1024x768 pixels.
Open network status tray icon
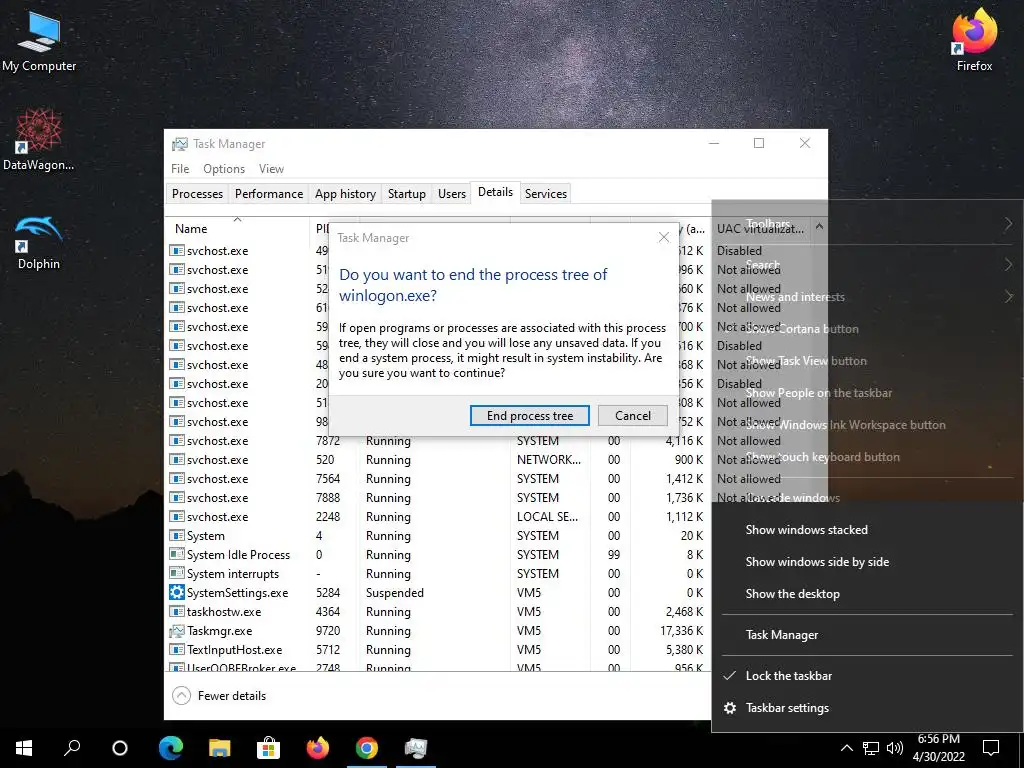(871, 748)
